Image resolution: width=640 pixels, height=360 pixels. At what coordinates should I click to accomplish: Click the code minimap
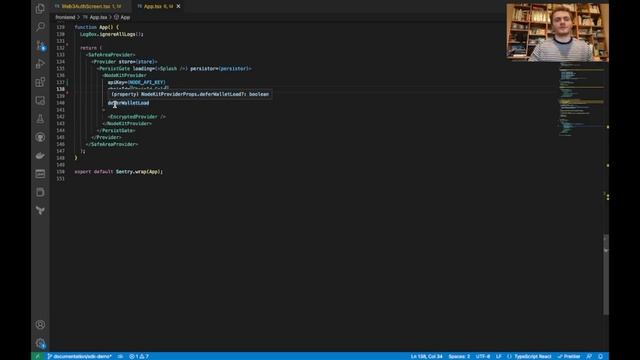pos(582,100)
